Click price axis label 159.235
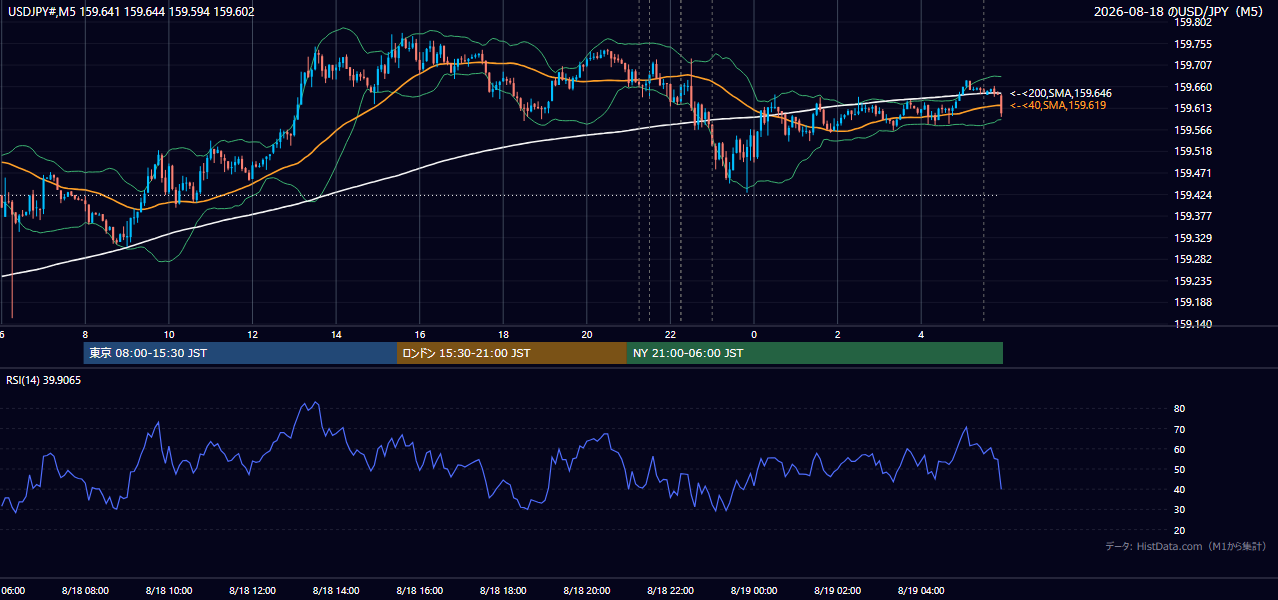The image size is (1278, 600). (x=1192, y=281)
